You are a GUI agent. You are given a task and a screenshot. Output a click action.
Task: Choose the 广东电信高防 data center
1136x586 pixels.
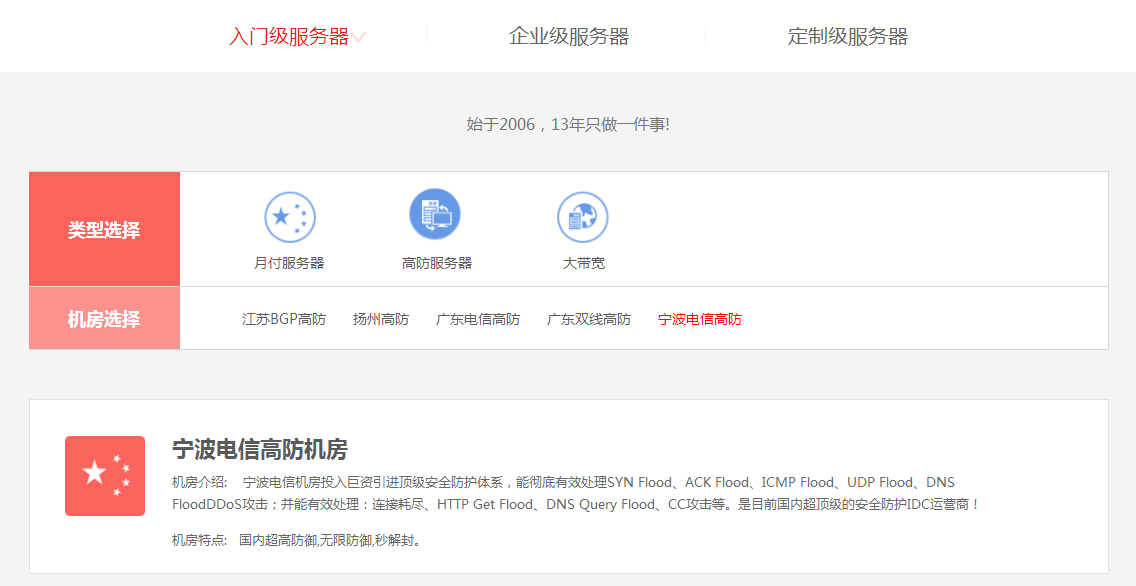pos(478,320)
